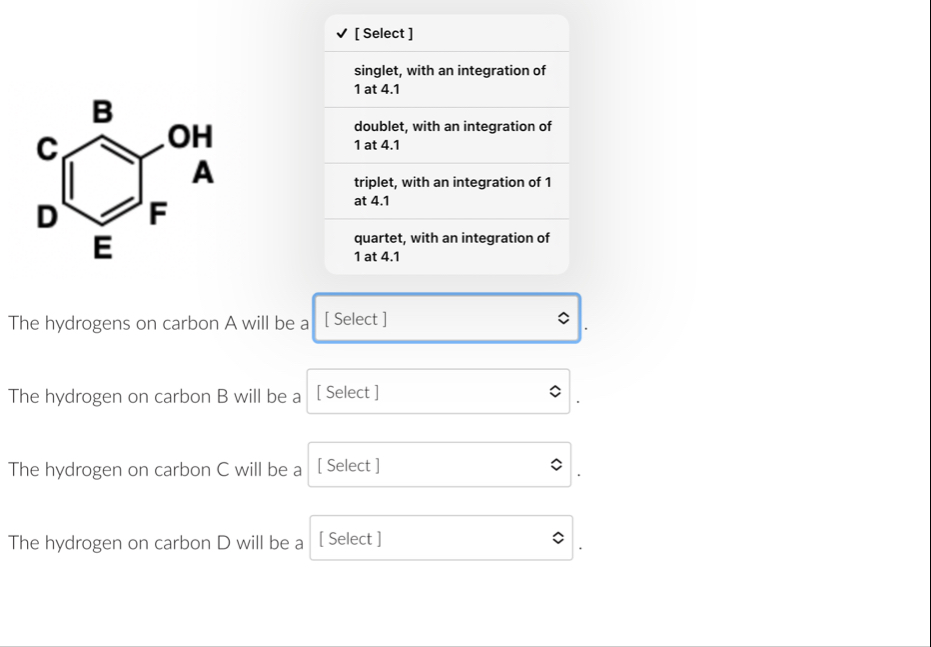Click the B label on the molecule
The width and height of the screenshot is (931, 647).
tap(103, 109)
